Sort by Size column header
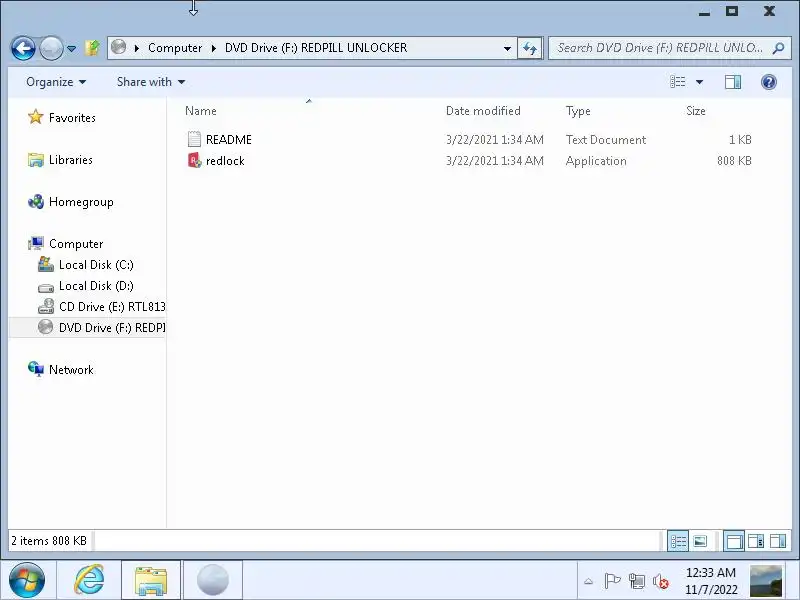Image resolution: width=800 pixels, height=600 pixels. coord(696,111)
